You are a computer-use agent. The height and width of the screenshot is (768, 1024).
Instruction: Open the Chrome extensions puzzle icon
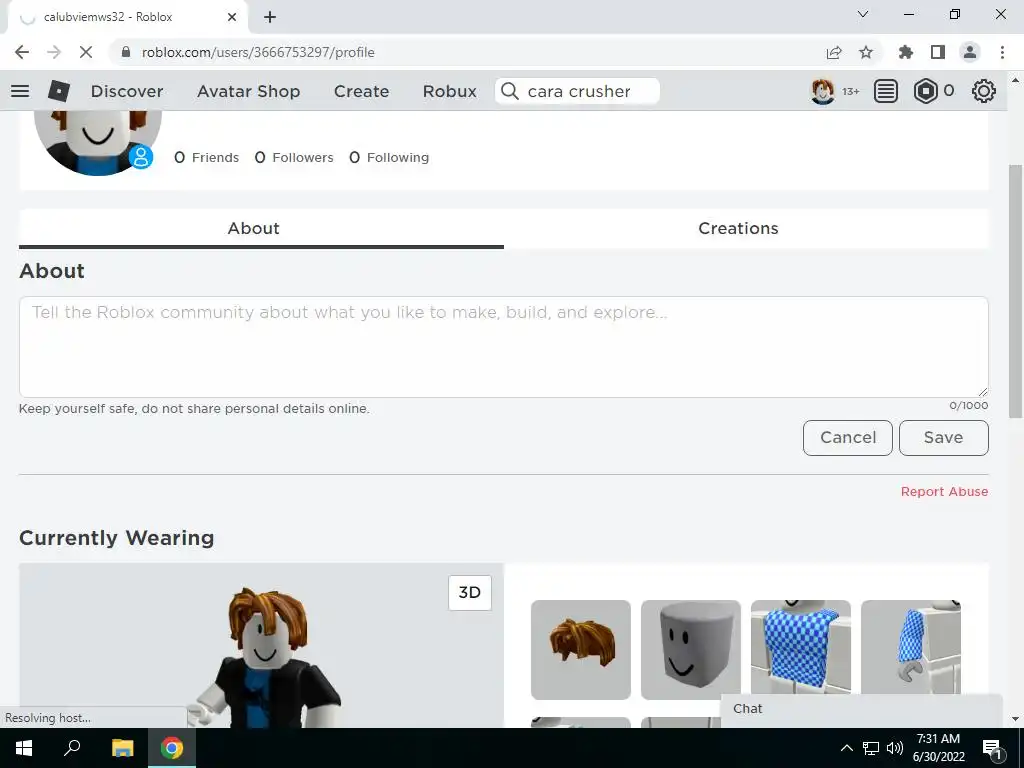[906, 52]
